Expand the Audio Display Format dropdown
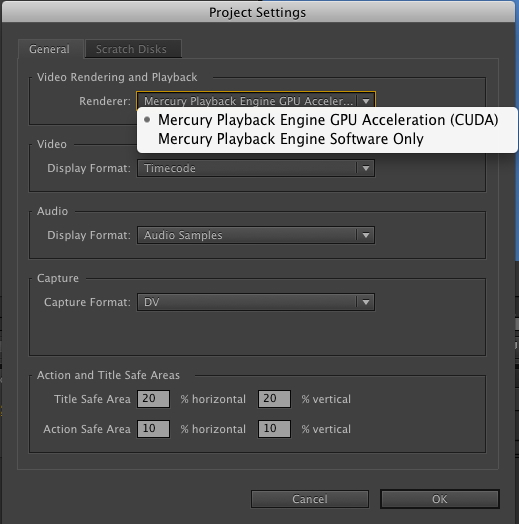 click(256, 235)
